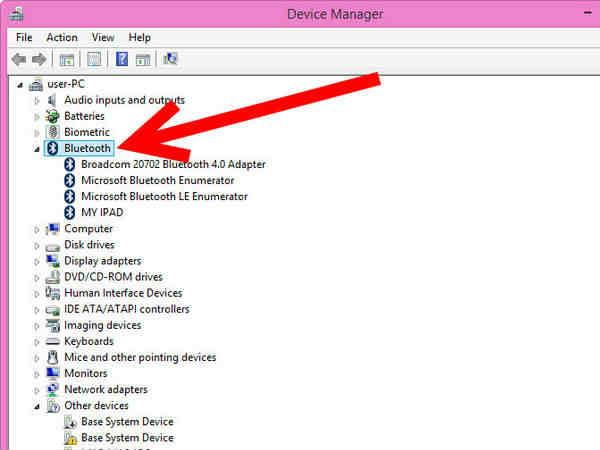
Task: Click the Back arrow toolbar icon
Action: click(18, 60)
